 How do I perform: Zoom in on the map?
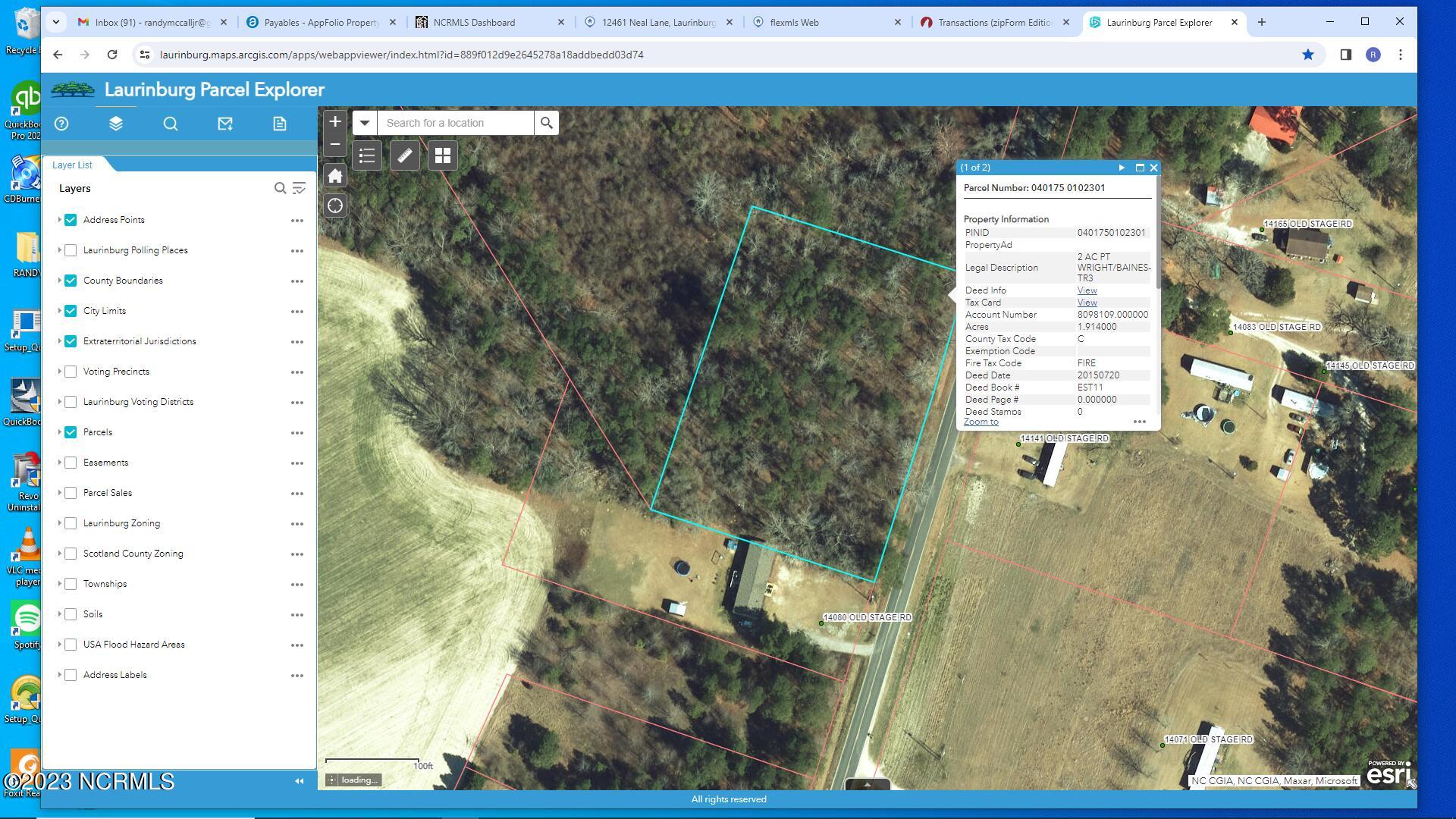335,121
